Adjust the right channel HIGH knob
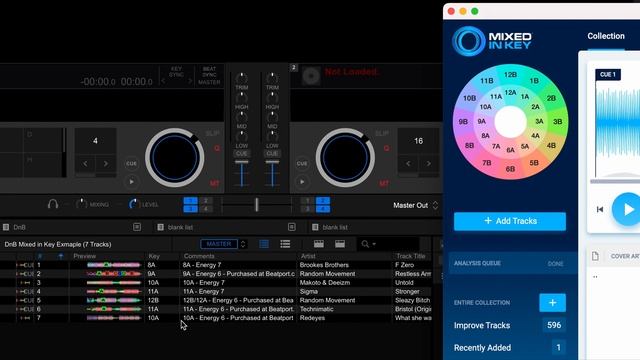Viewport: 640px width, 360px height. [272, 97]
